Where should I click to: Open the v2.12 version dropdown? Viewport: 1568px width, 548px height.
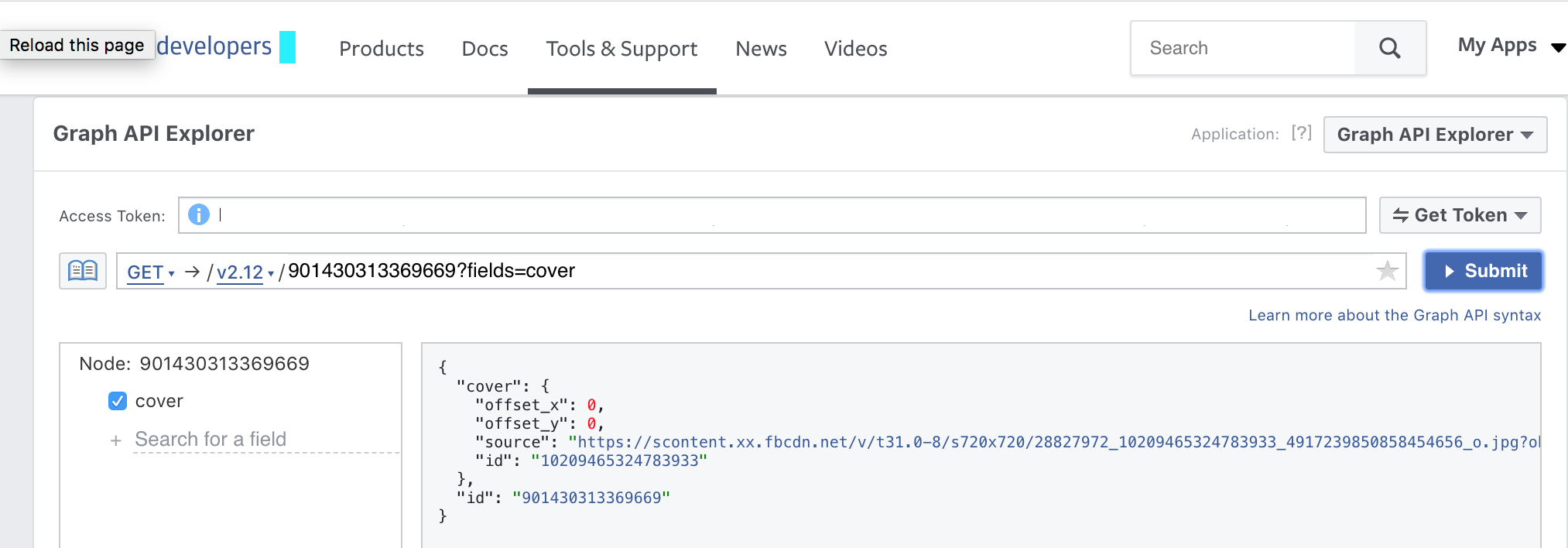click(x=245, y=272)
